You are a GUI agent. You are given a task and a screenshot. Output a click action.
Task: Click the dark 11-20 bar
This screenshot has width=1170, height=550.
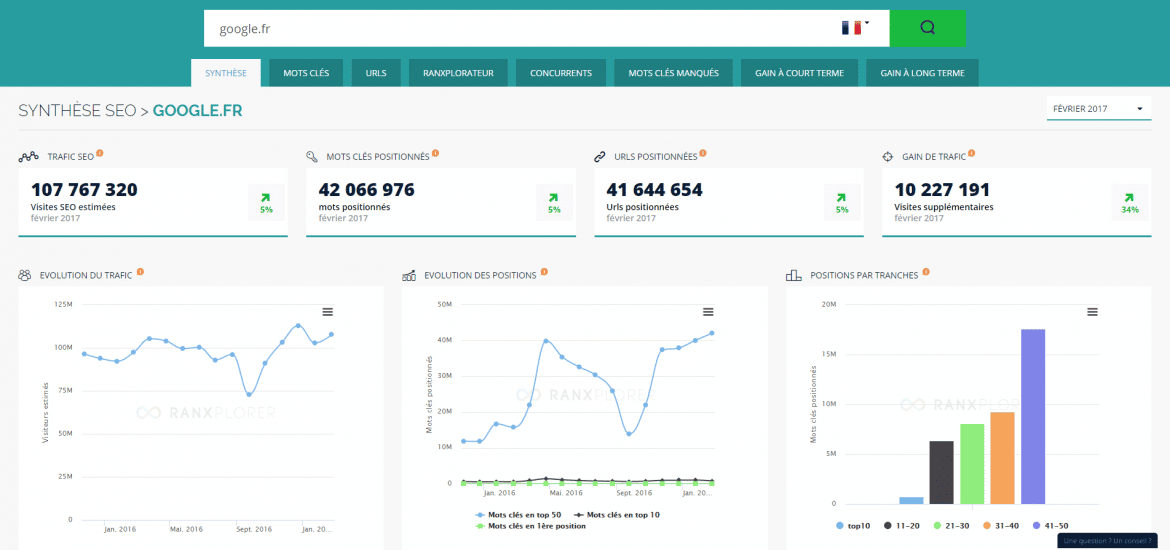tap(942, 472)
